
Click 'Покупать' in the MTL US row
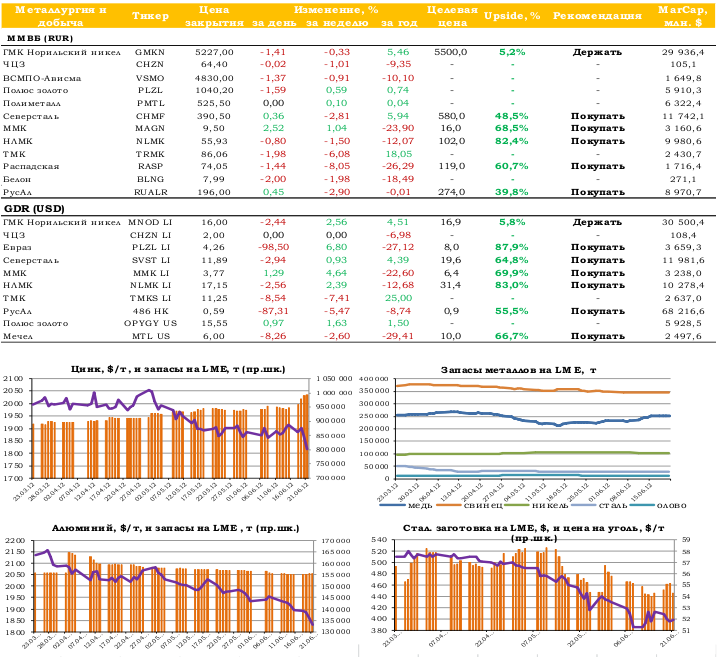point(598,336)
